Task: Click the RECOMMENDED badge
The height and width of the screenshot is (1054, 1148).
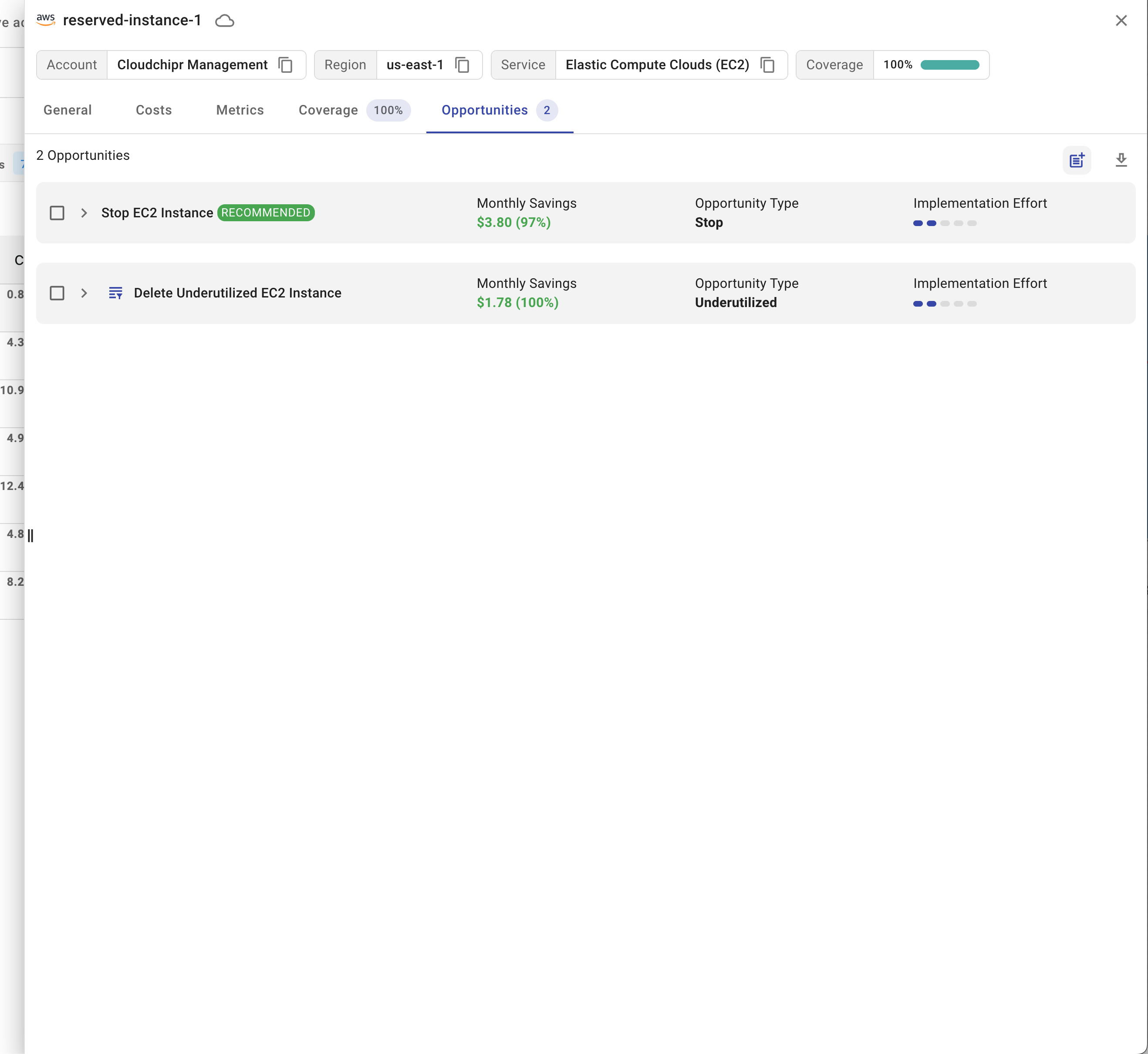Action: click(x=266, y=213)
